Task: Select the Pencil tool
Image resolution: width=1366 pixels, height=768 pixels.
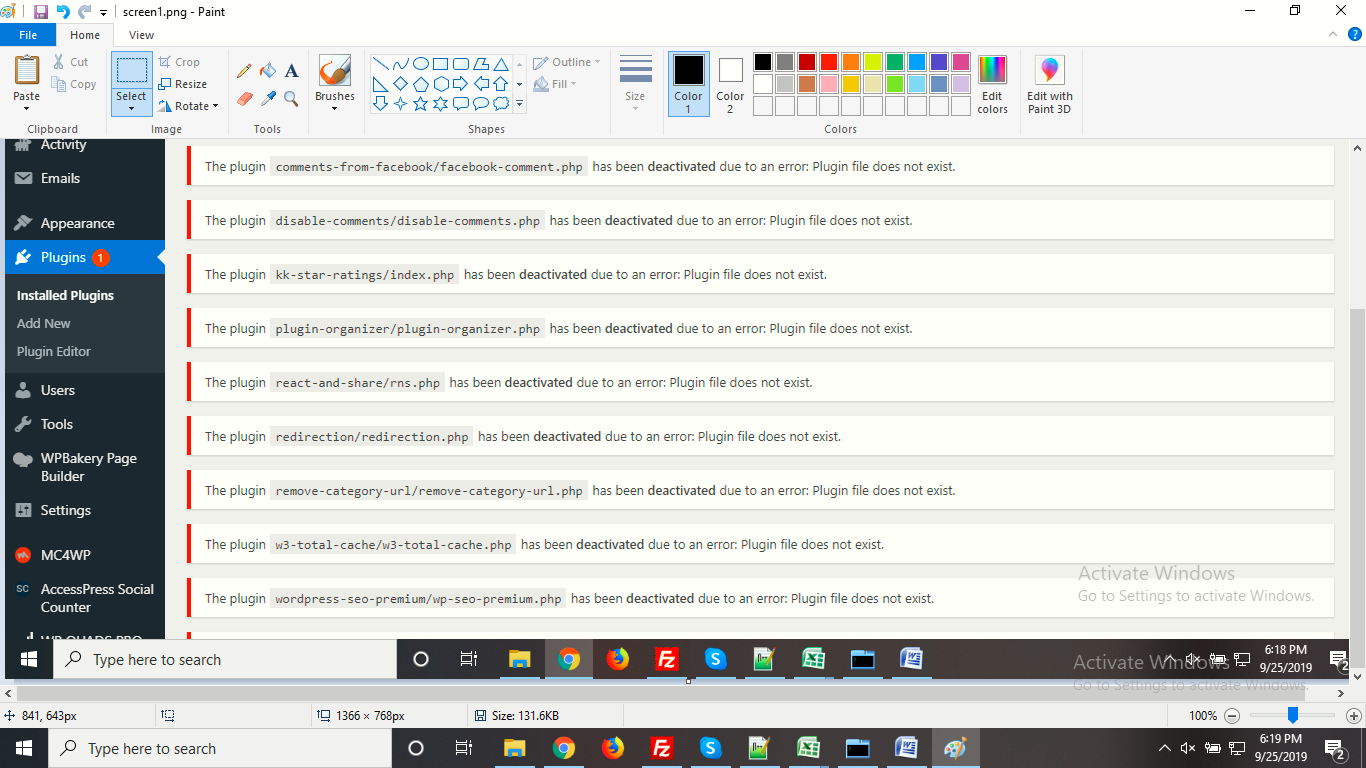Action: [244, 71]
